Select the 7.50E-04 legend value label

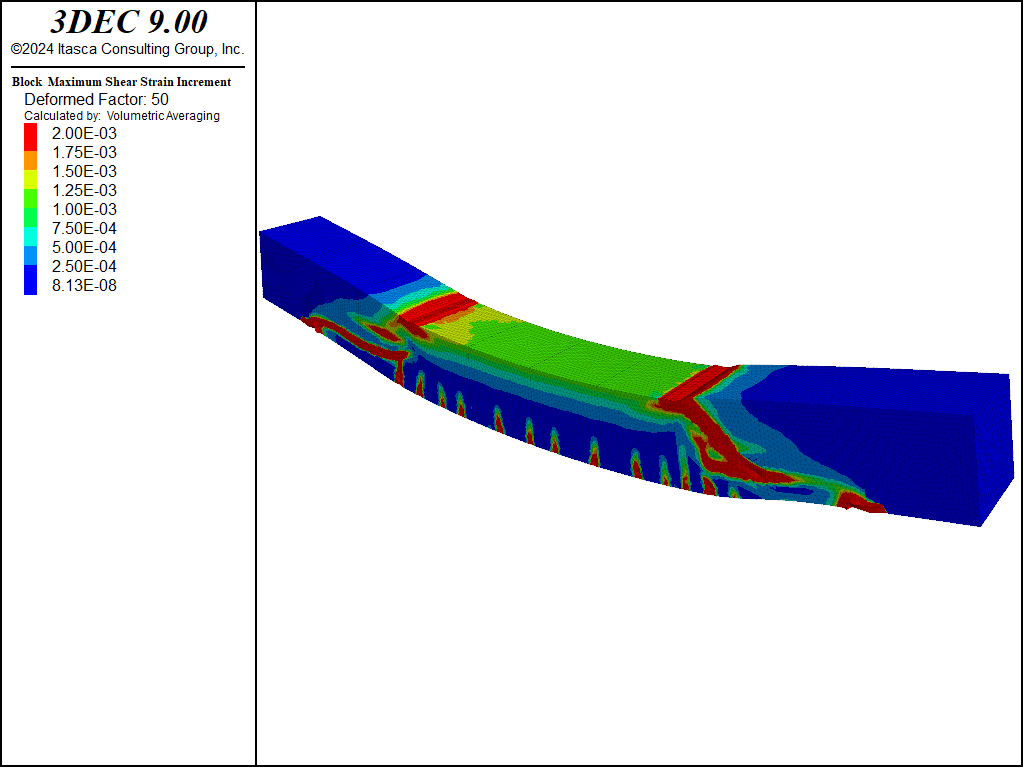tap(84, 229)
